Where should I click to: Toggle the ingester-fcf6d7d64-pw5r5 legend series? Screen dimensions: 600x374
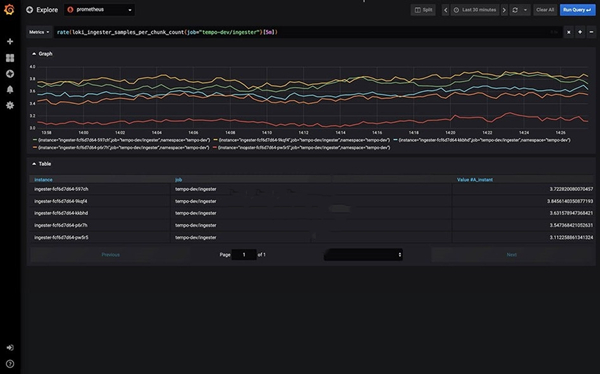pos(302,147)
